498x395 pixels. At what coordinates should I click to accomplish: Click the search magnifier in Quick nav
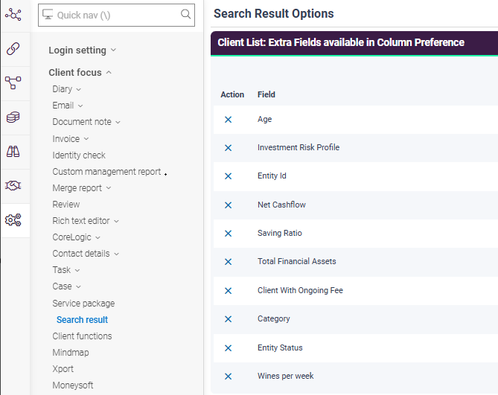(186, 14)
